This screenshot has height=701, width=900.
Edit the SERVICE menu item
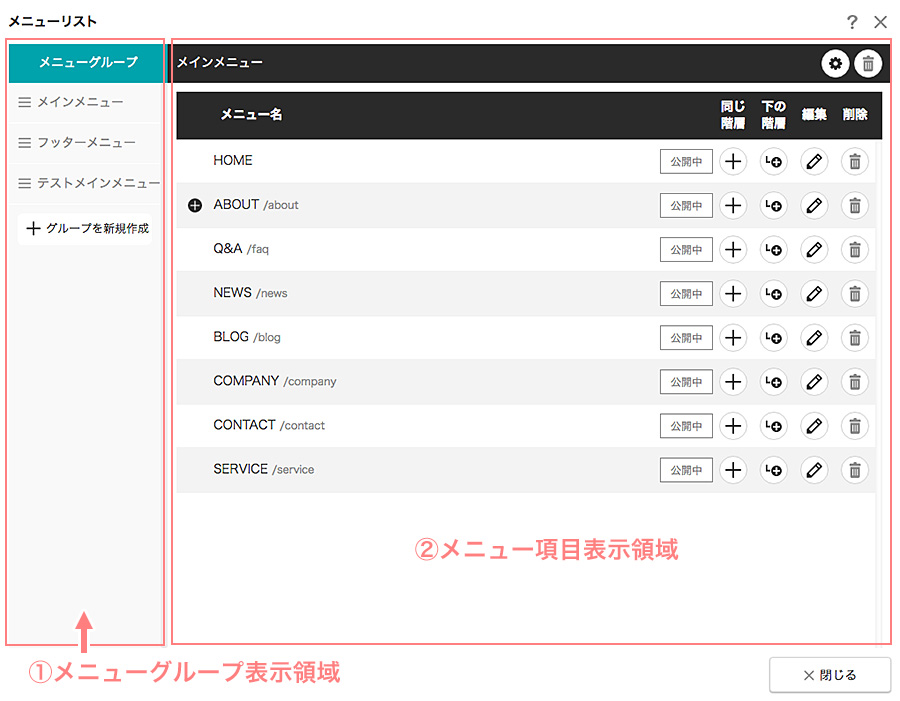[x=814, y=470]
